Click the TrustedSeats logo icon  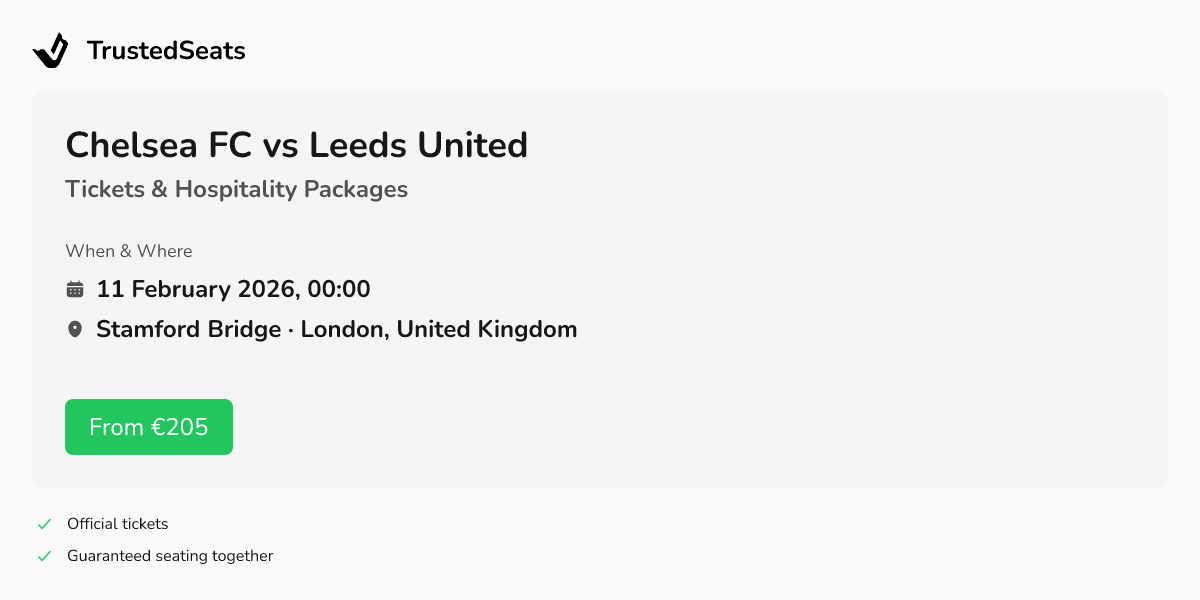click(50, 50)
